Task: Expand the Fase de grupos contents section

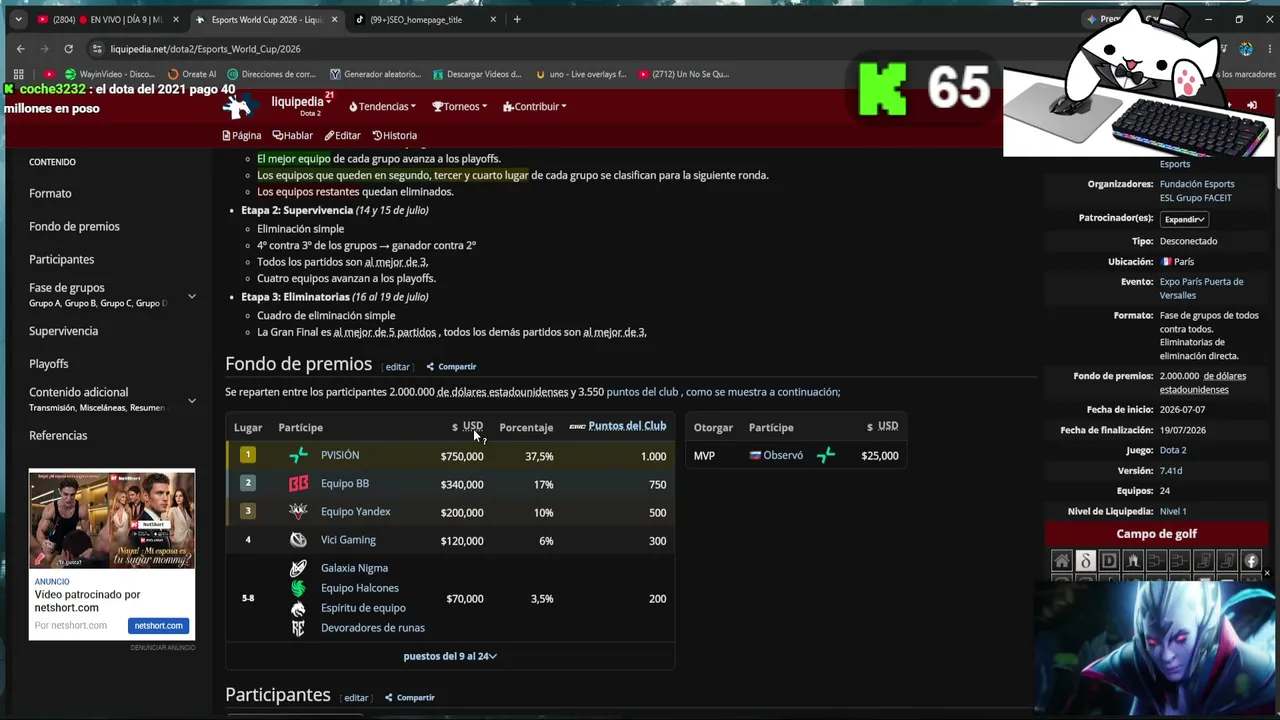Action: click(x=192, y=295)
